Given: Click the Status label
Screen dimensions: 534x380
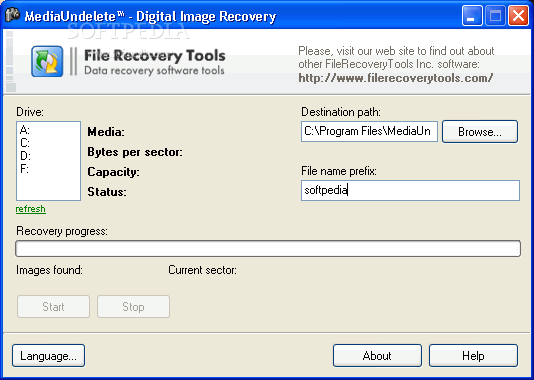Looking at the screenshot, I should pos(107,192).
